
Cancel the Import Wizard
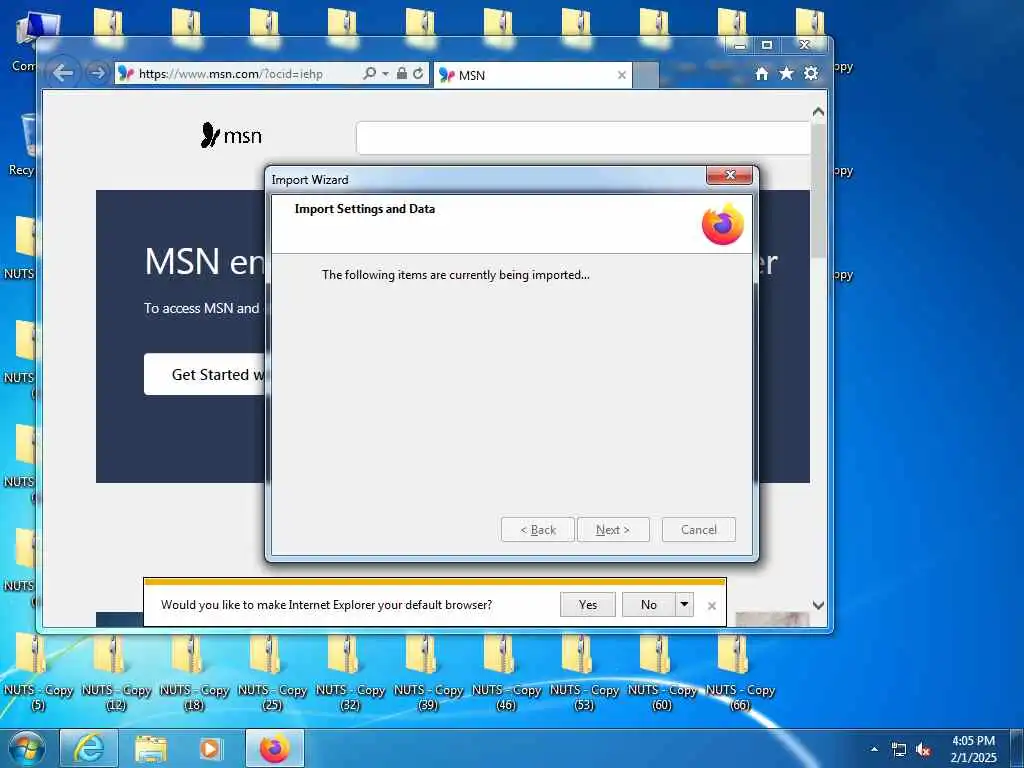click(699, 530)
